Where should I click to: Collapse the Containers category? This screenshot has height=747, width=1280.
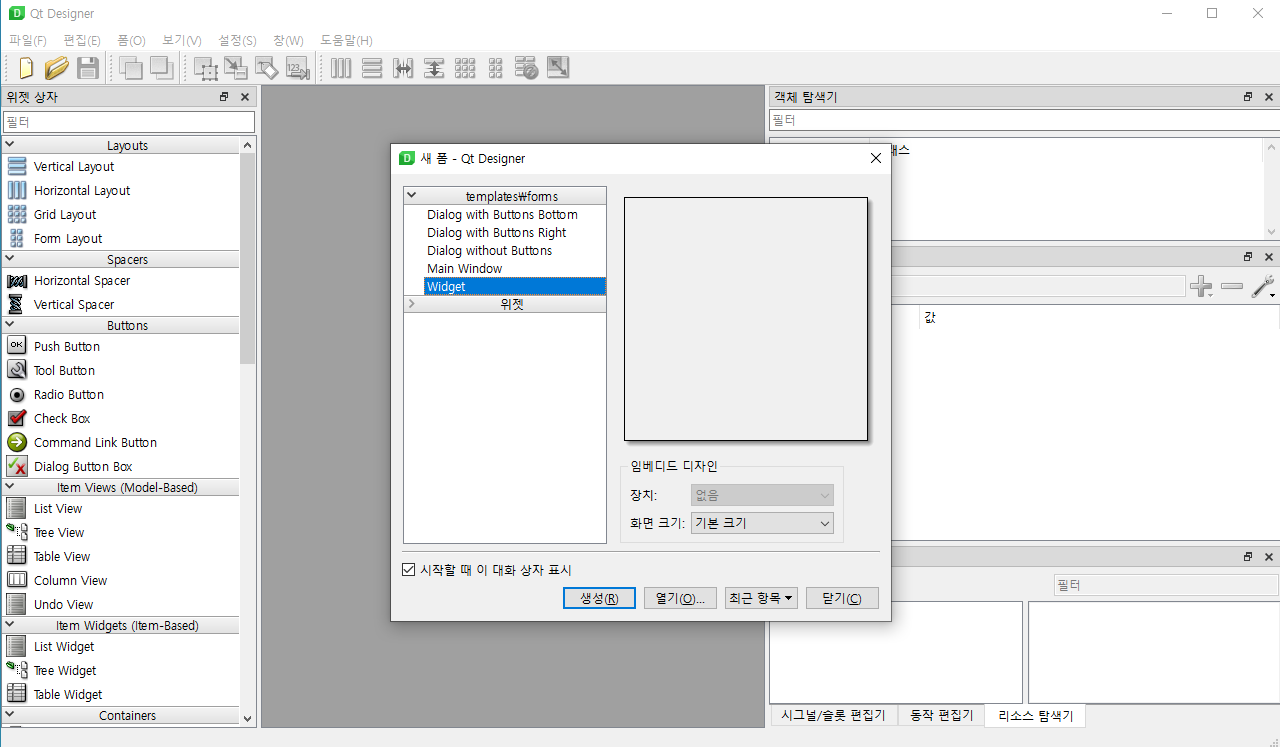10,715
